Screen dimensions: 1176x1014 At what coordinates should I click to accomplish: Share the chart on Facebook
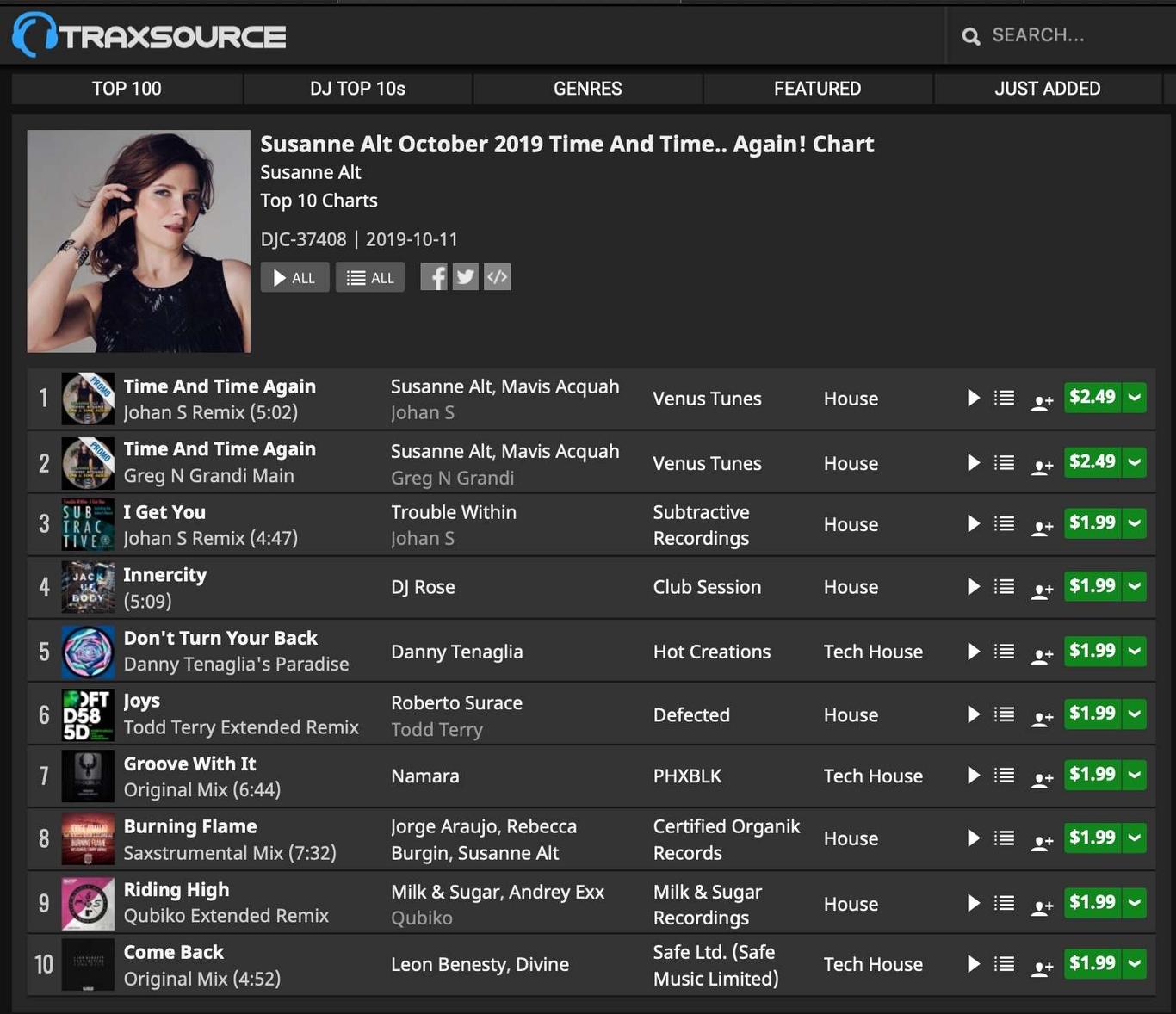434,277
